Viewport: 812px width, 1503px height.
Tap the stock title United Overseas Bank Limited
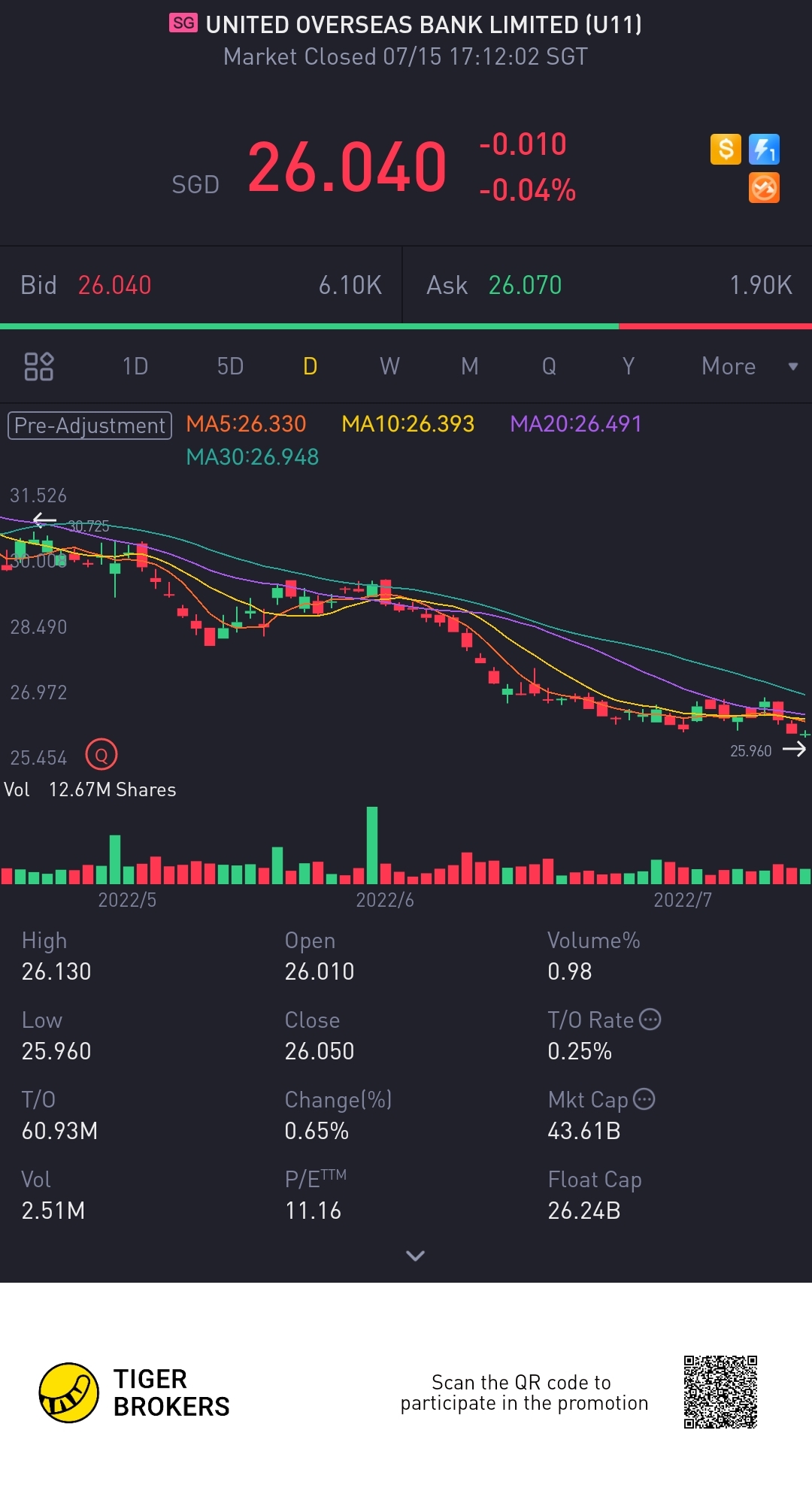coord(424,24)
